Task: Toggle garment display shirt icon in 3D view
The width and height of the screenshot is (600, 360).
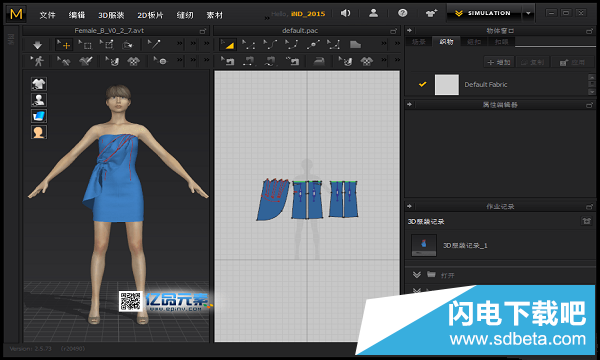Action: coord(39,83)
